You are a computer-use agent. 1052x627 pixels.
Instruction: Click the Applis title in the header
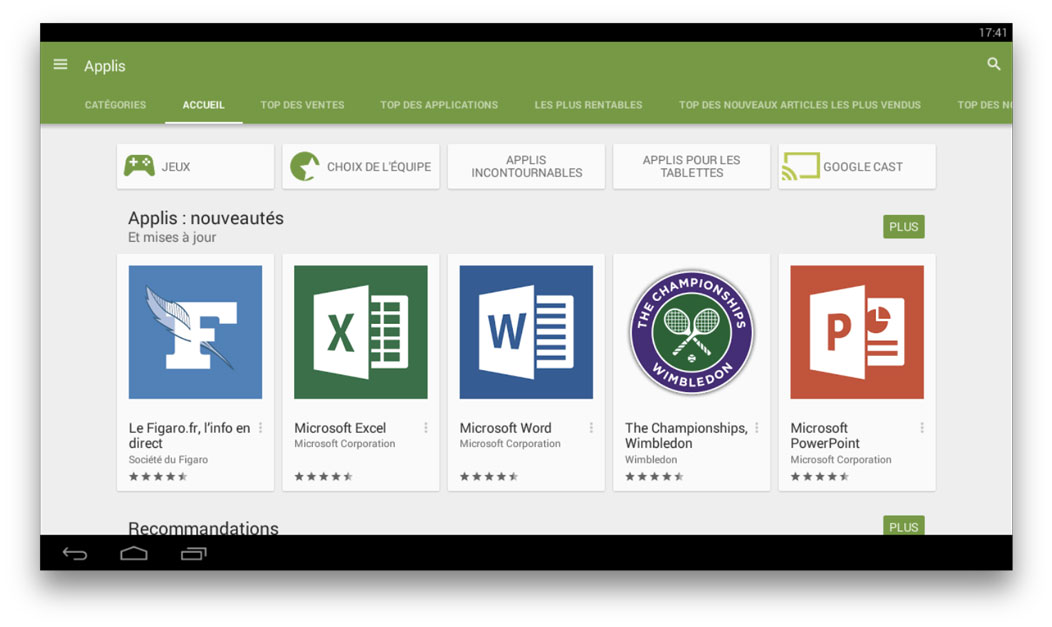105,66
